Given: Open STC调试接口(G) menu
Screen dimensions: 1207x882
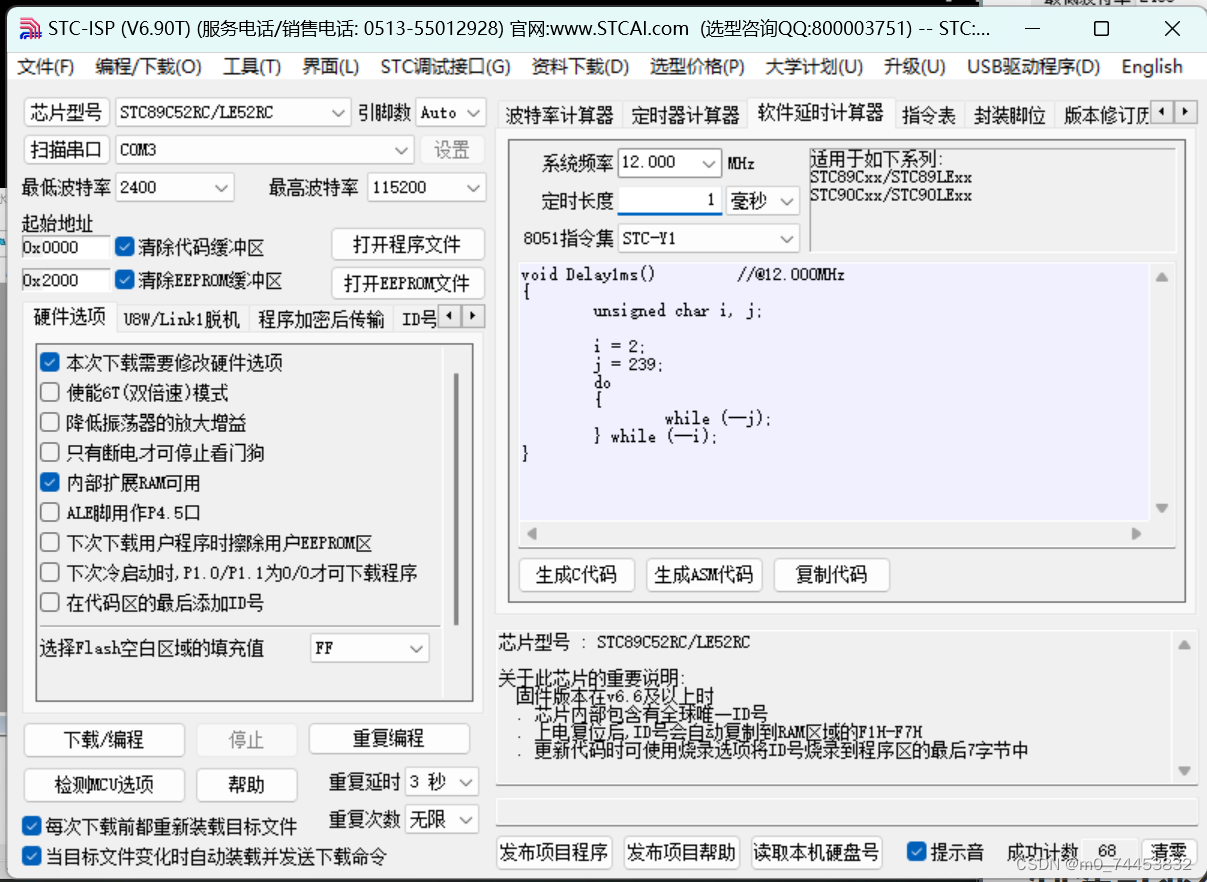Looking at the screenshot, I should (x=445, y=67).
